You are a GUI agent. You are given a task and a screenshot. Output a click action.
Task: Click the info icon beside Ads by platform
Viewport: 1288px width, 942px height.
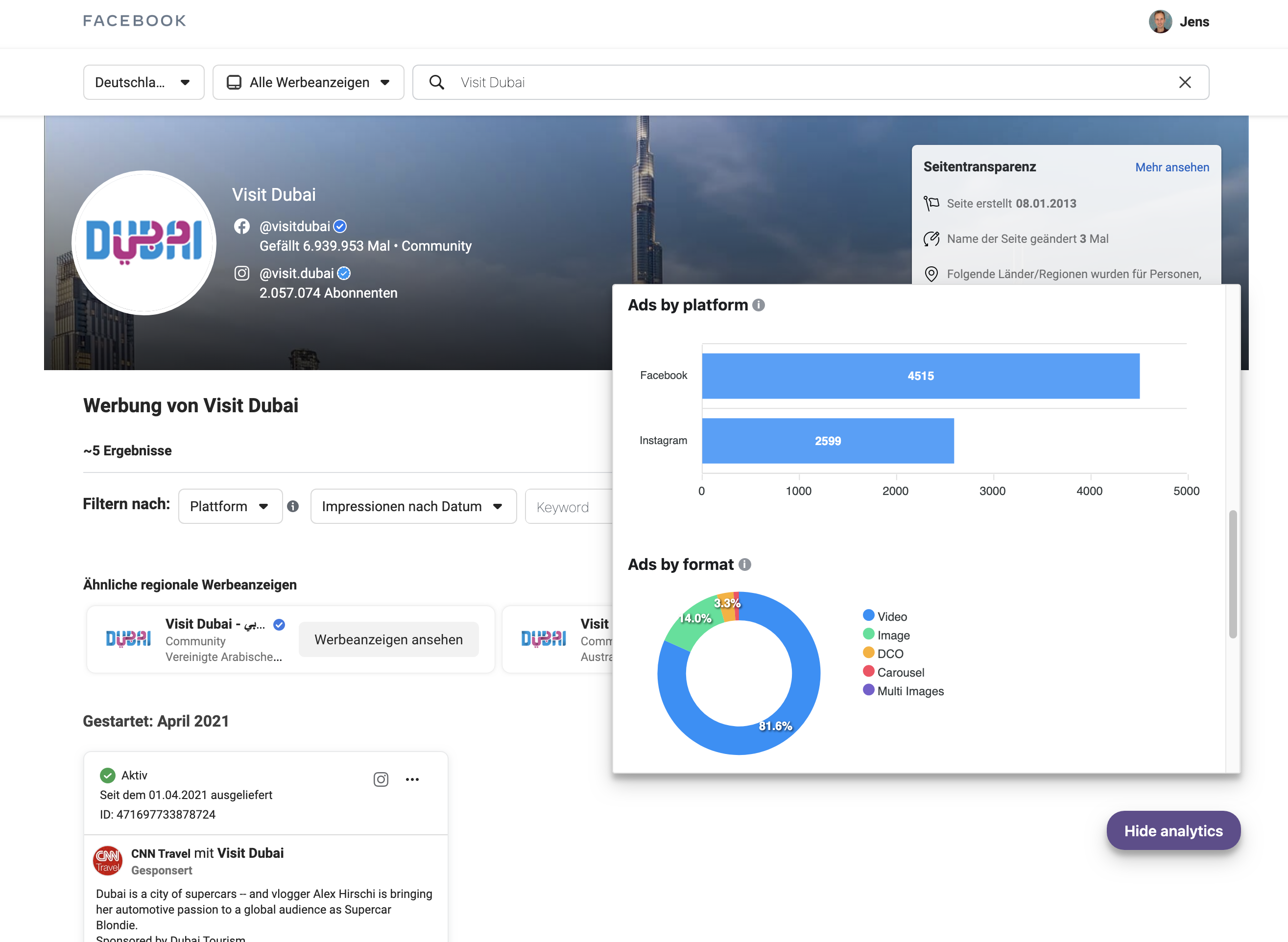tap(759, 305)
